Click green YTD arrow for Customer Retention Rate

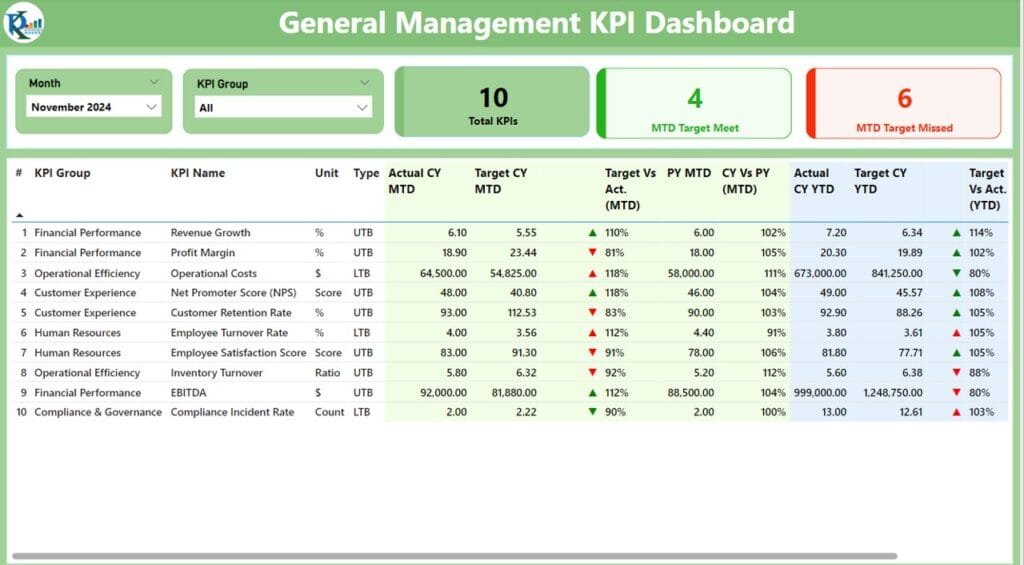coord(957,312)
